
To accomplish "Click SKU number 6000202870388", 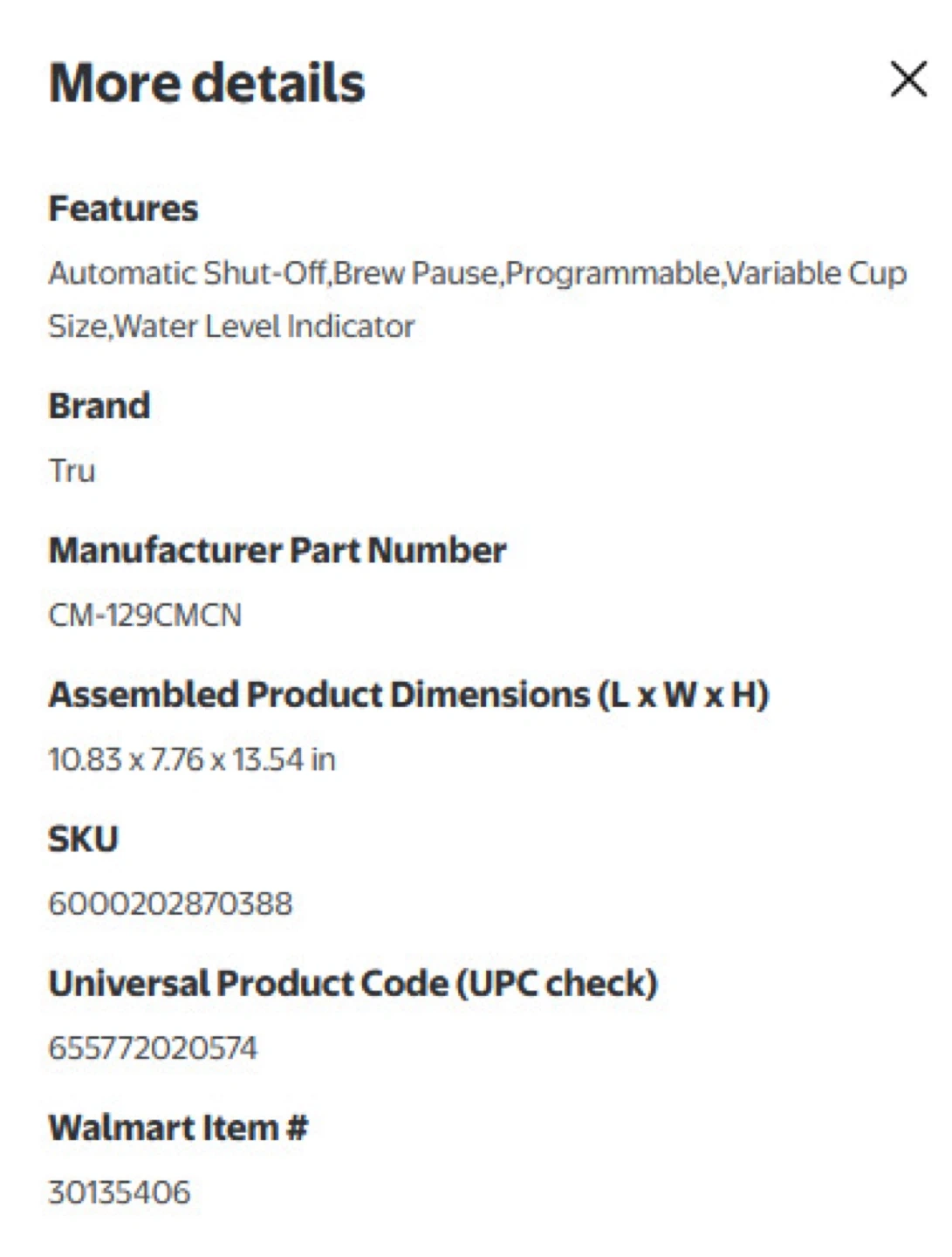I will [x=170, y=903].
